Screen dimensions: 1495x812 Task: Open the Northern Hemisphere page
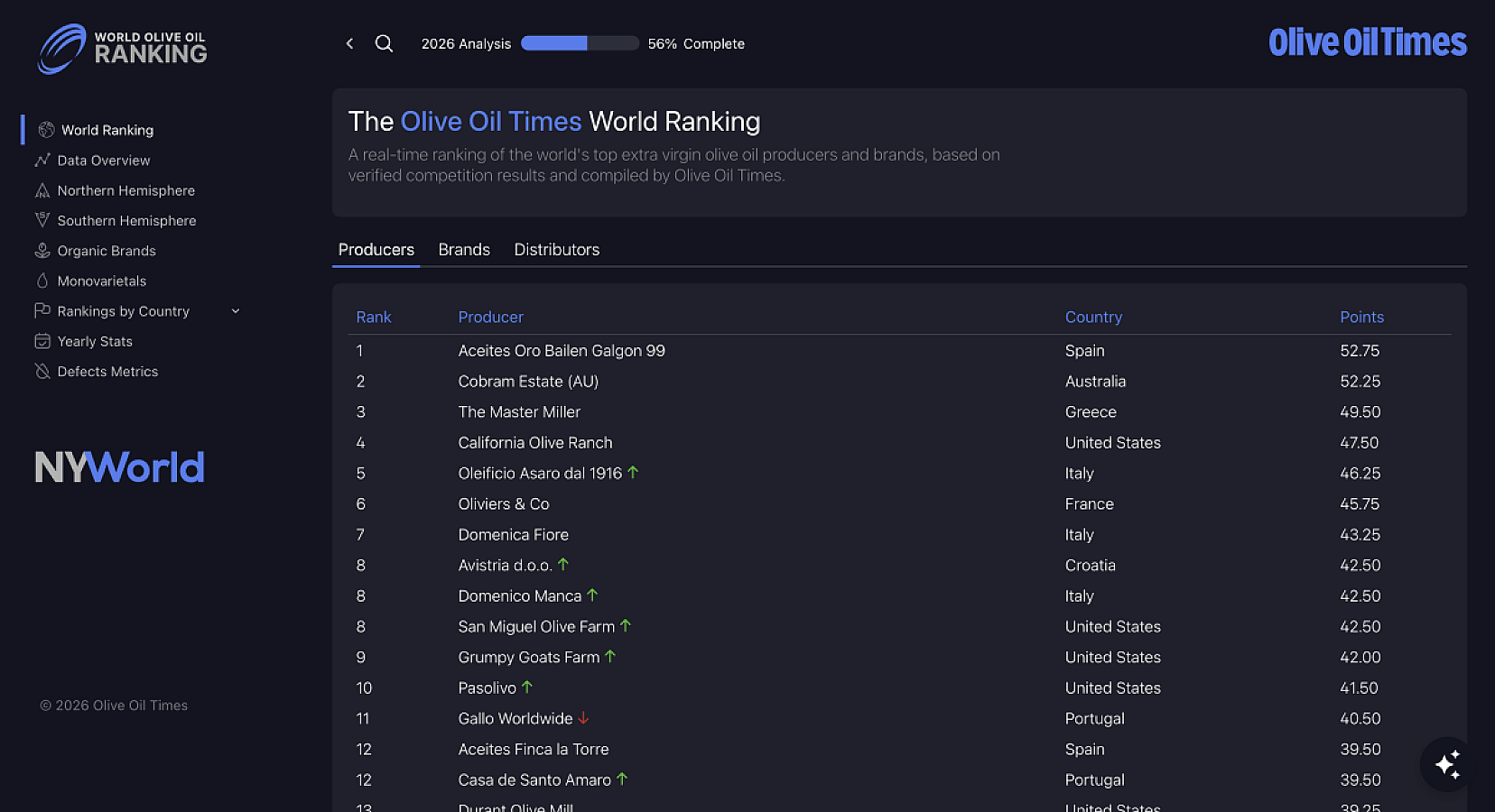(125, 190)
